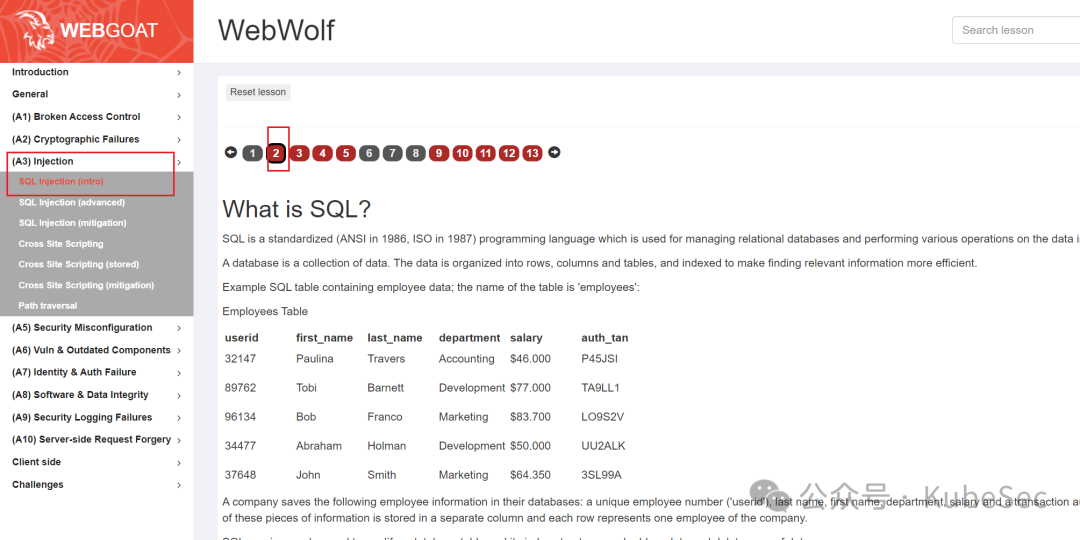Click chevron beside (A2) Cryptographic Failures
The image size is (1080, 540).
coord(179,140)
